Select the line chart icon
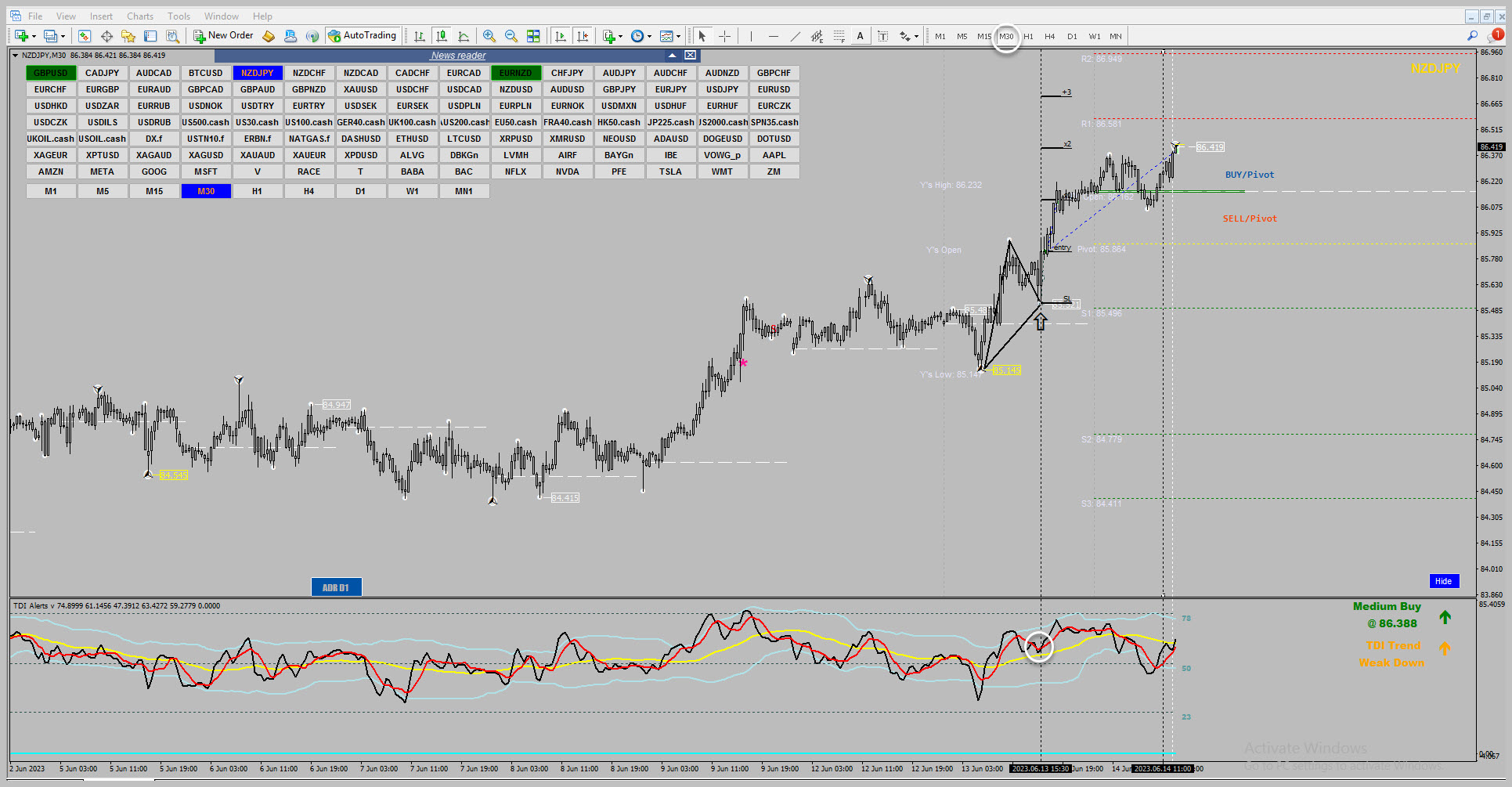This screenshot has width=1512, height=787. [464, 36]
